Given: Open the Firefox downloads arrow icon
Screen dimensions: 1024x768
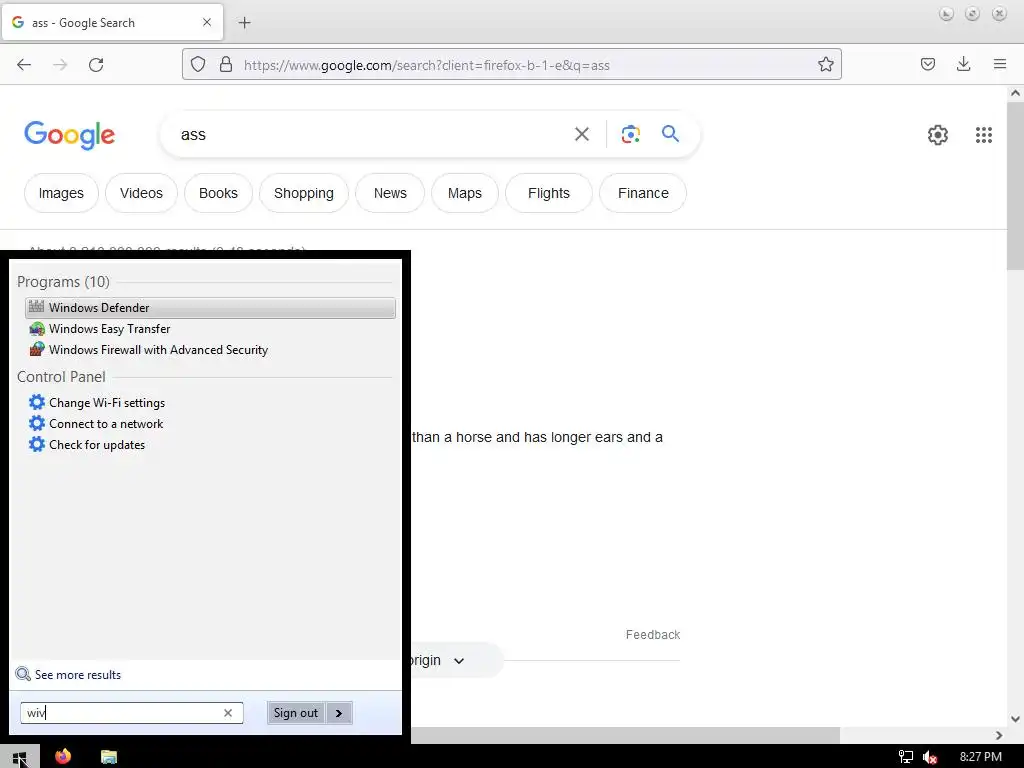Looking at the screenshot, I should point(963,64).
